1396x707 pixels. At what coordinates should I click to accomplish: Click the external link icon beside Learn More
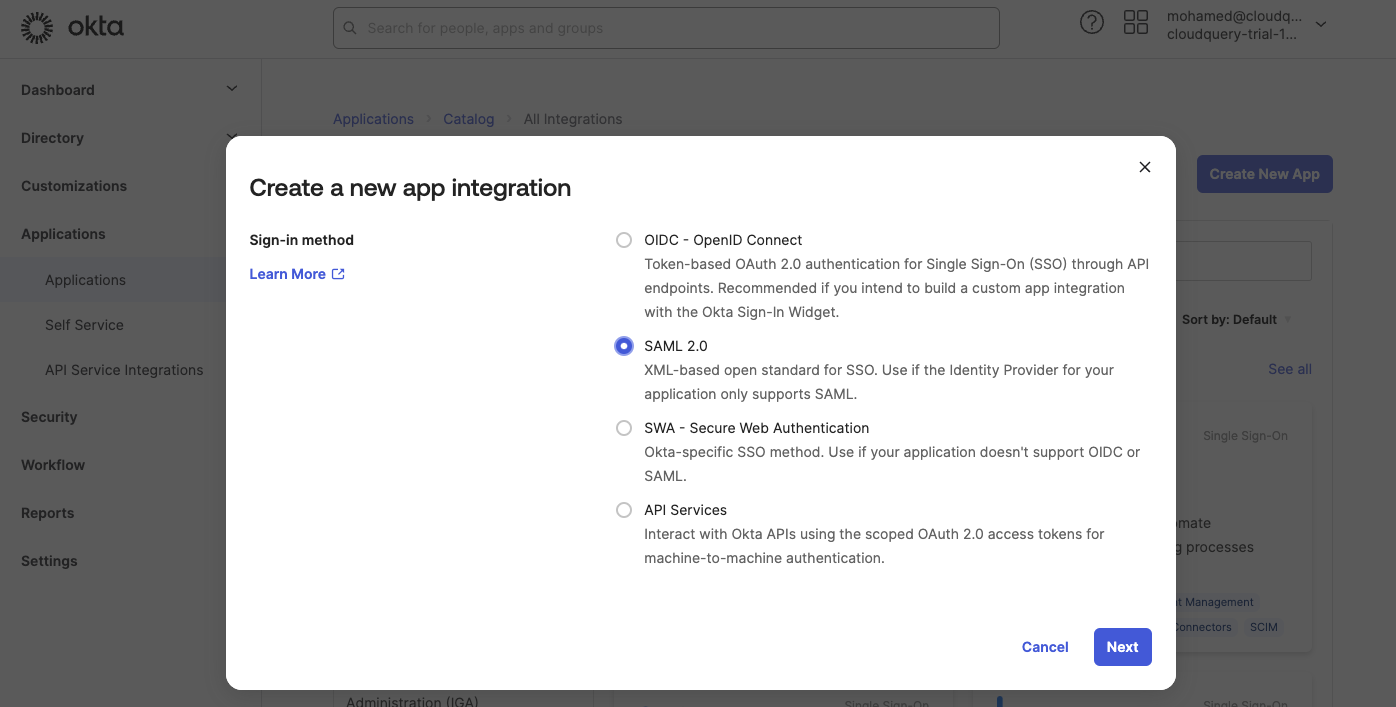tap(338, 274)
